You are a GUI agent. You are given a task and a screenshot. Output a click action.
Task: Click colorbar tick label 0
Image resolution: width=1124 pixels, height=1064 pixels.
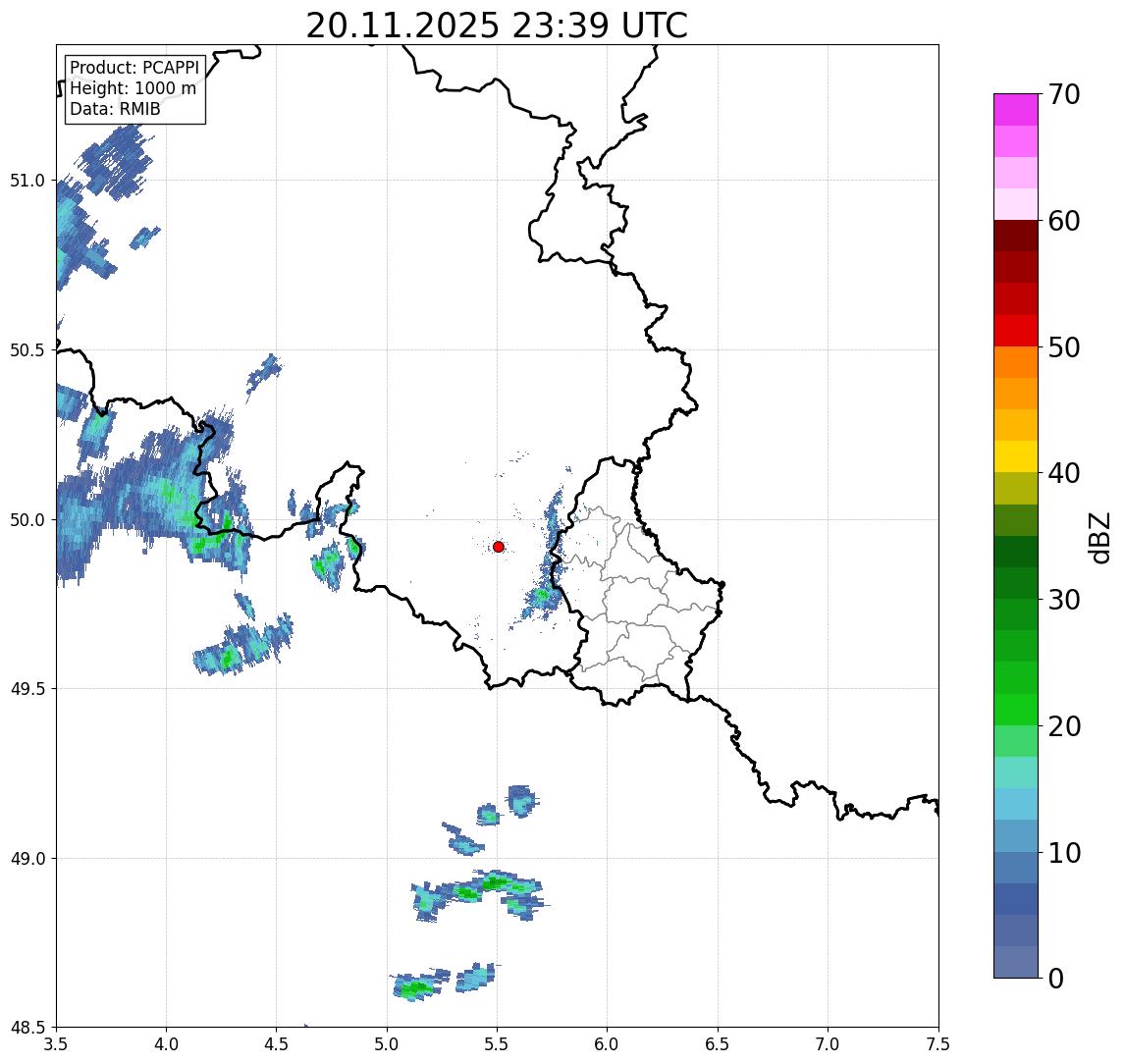pyautogui.click(x=1056, y=978)
